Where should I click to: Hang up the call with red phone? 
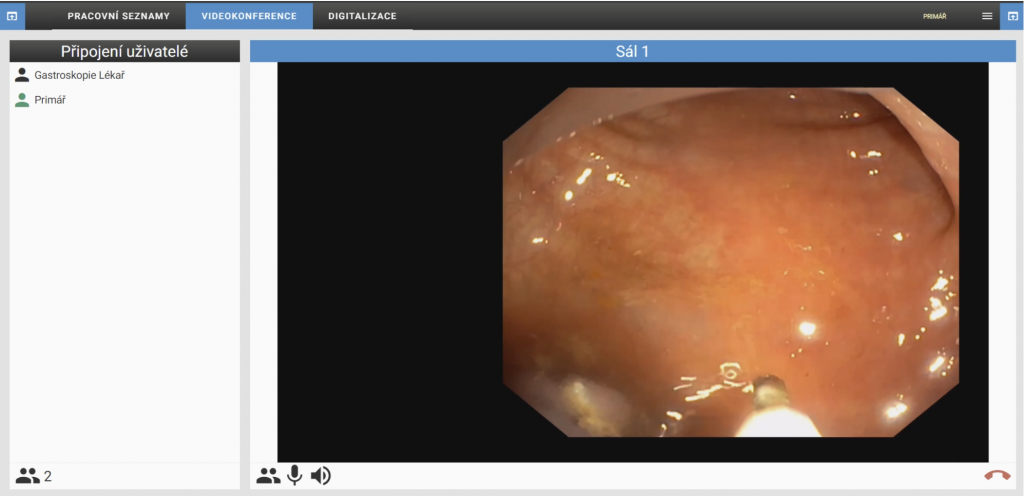click(x=997, y=476)
